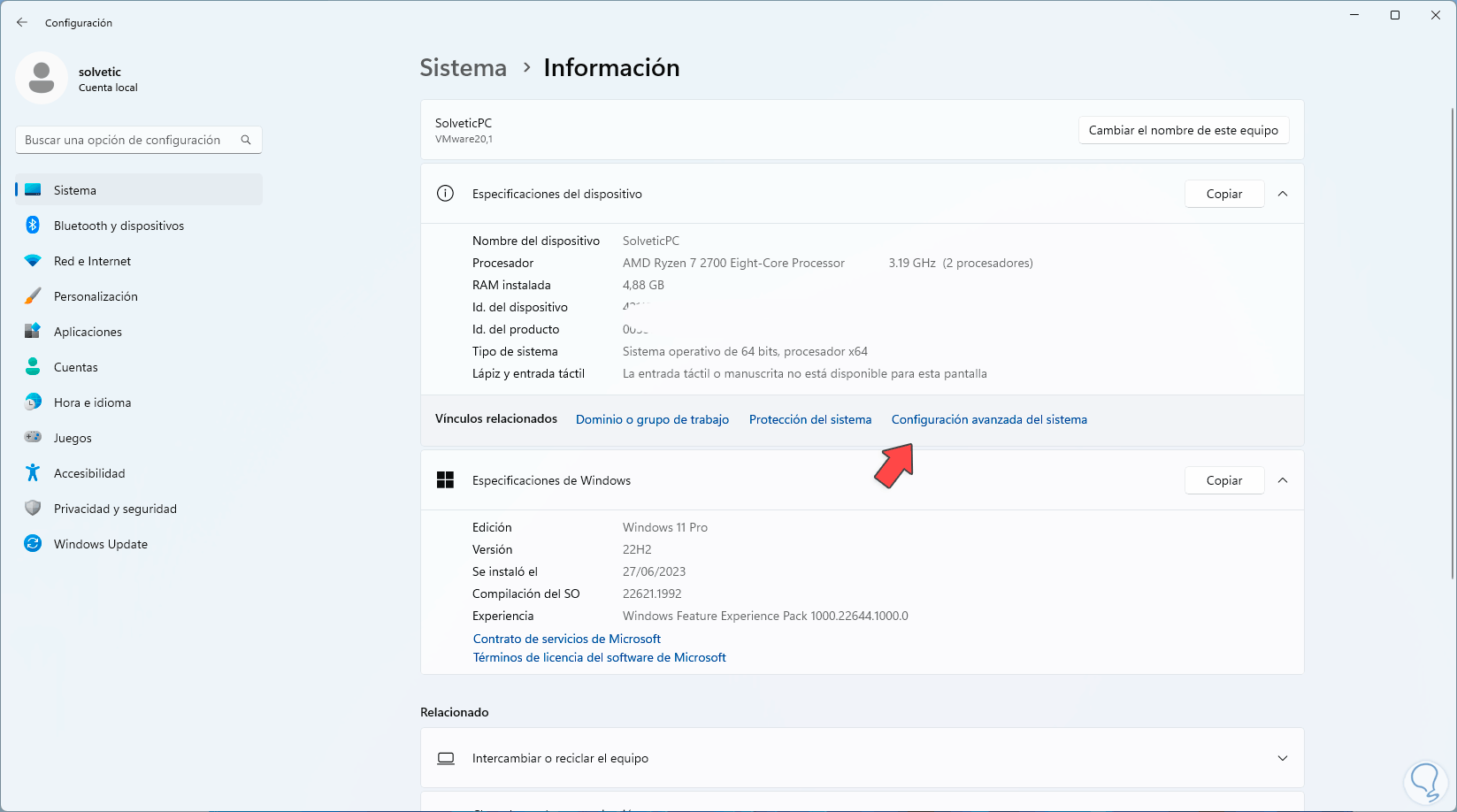Collapse Especificaciones de Windows section

[x=1283, y=480]
